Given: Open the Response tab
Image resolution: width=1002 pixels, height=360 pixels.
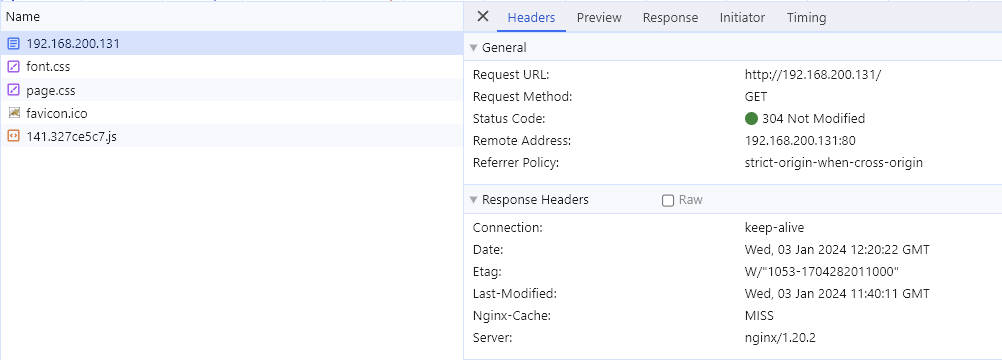Looking at the screenshot, I should [x=670, y=17].
